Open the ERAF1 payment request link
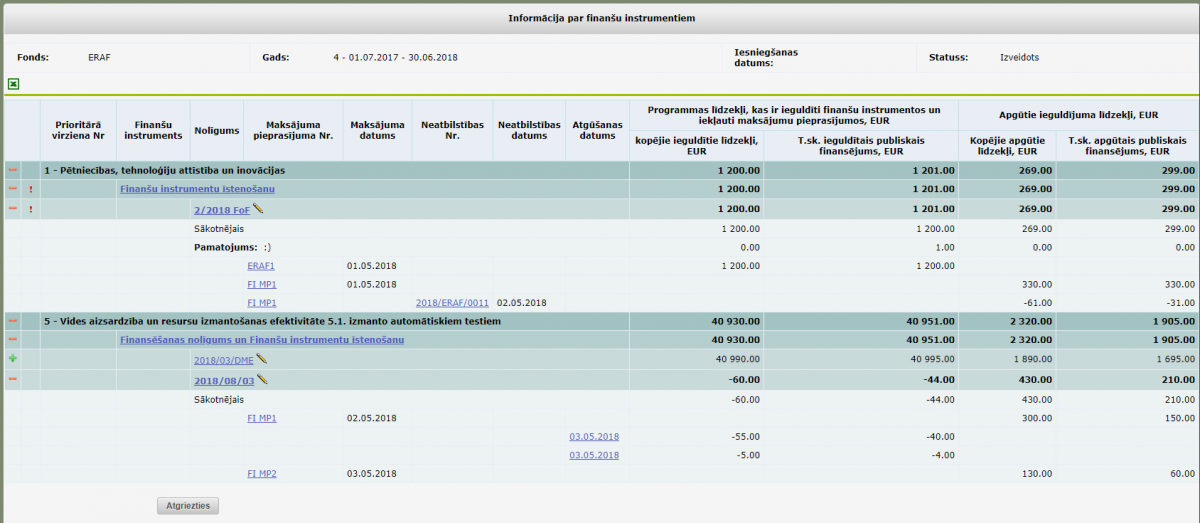1200x523 pixels. [x=261, y=266]
